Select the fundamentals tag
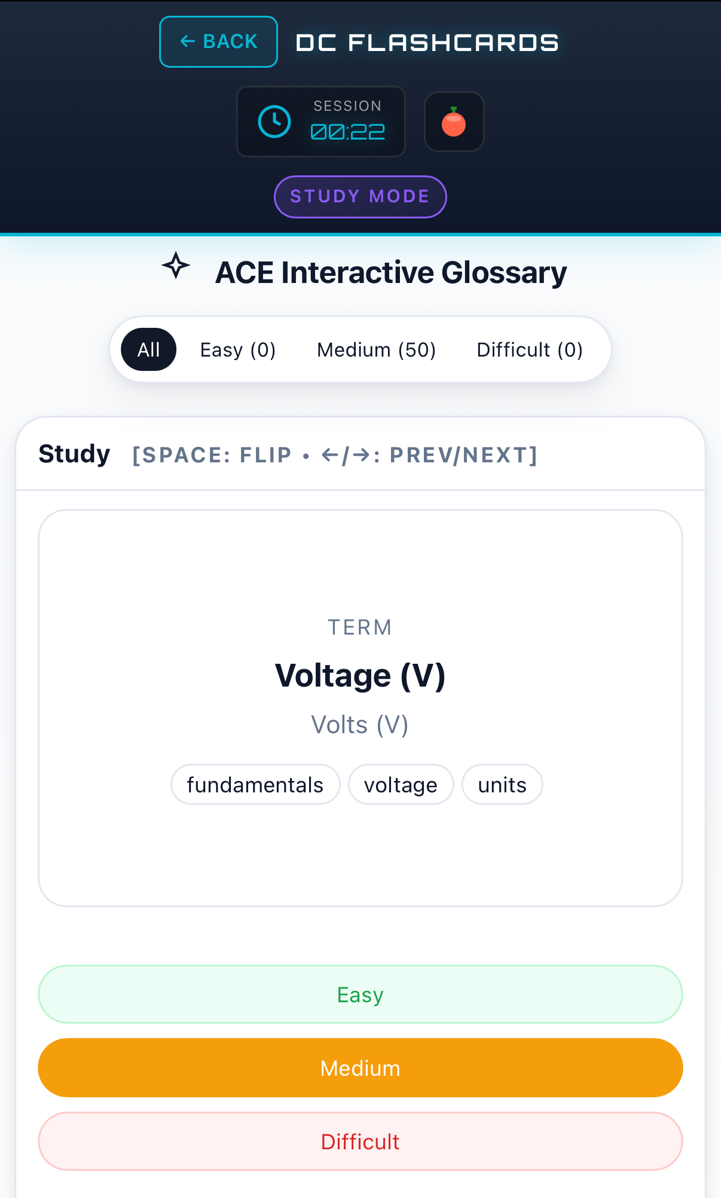Screen dimensions: 721x1198 (255, 785)
